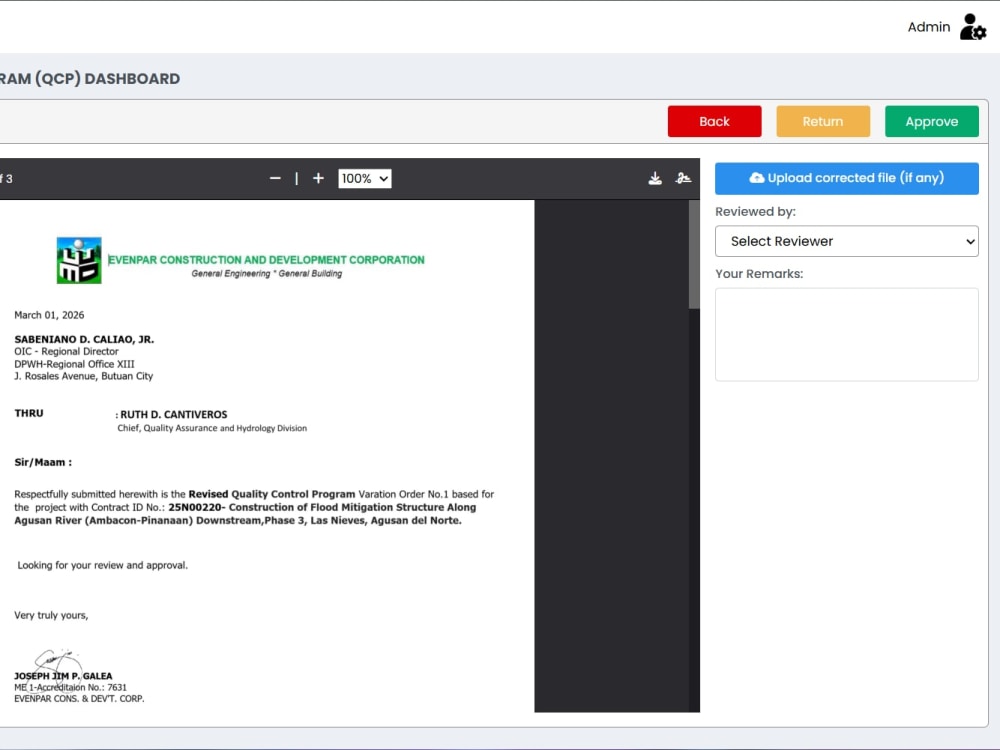Click the text OIC - Regional Director
The image size is (1000, 750).
(x=66, y=351)
